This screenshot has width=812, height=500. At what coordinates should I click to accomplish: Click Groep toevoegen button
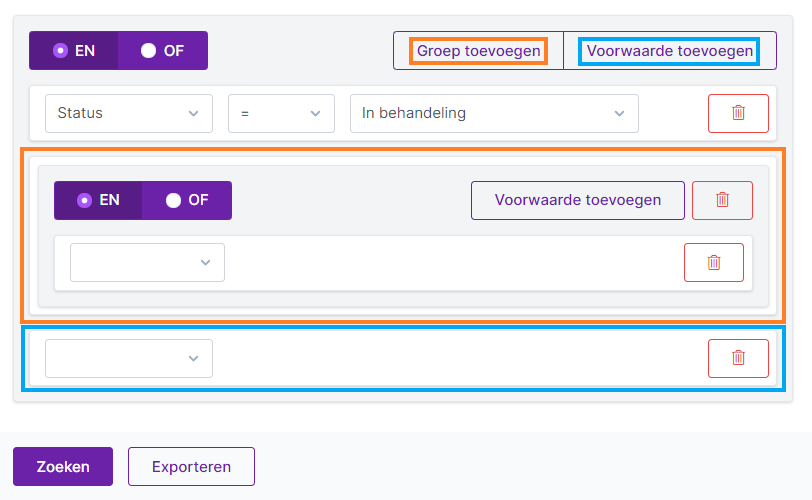click(478, 51)
